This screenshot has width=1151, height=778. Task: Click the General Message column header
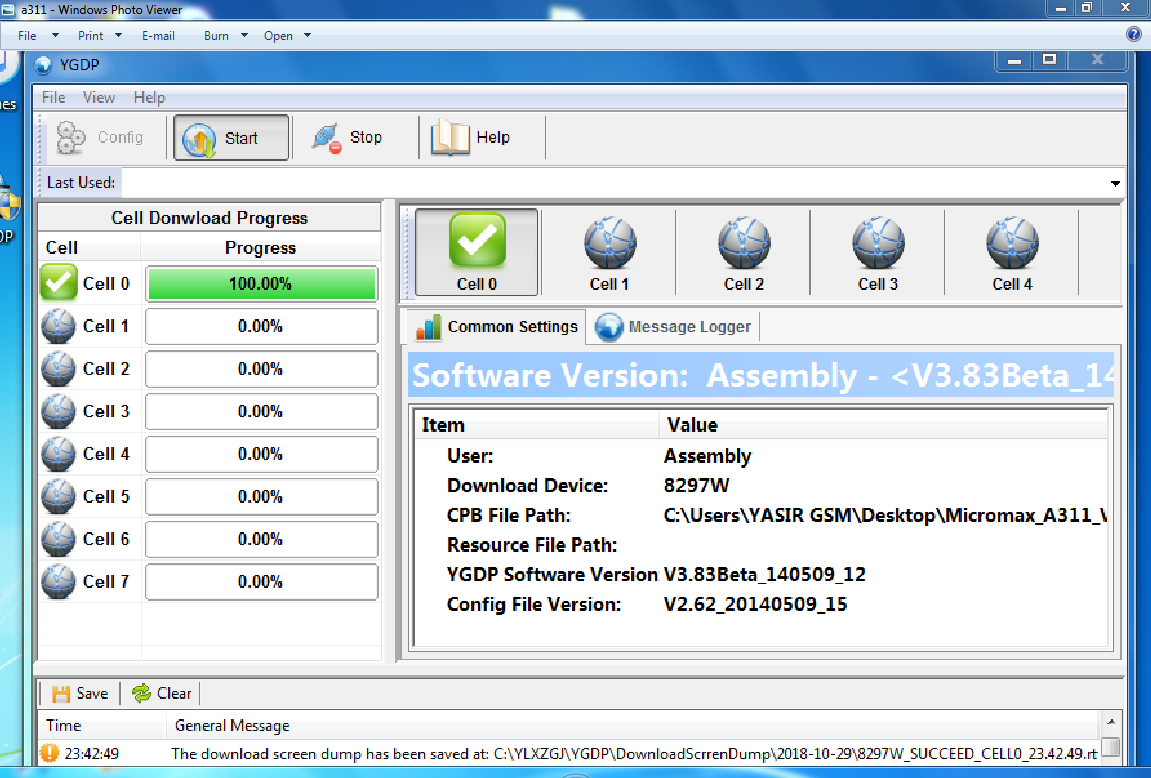pyautogui.click(x=633, y=726)
